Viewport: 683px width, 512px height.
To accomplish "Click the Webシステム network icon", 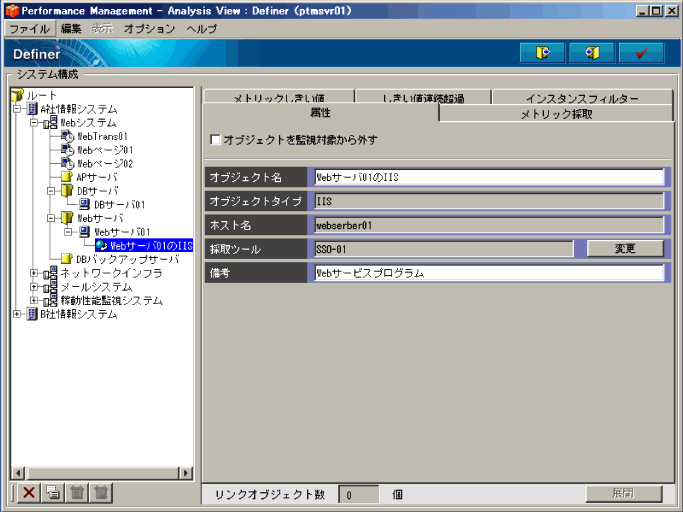I will click(x=50, y=122).
